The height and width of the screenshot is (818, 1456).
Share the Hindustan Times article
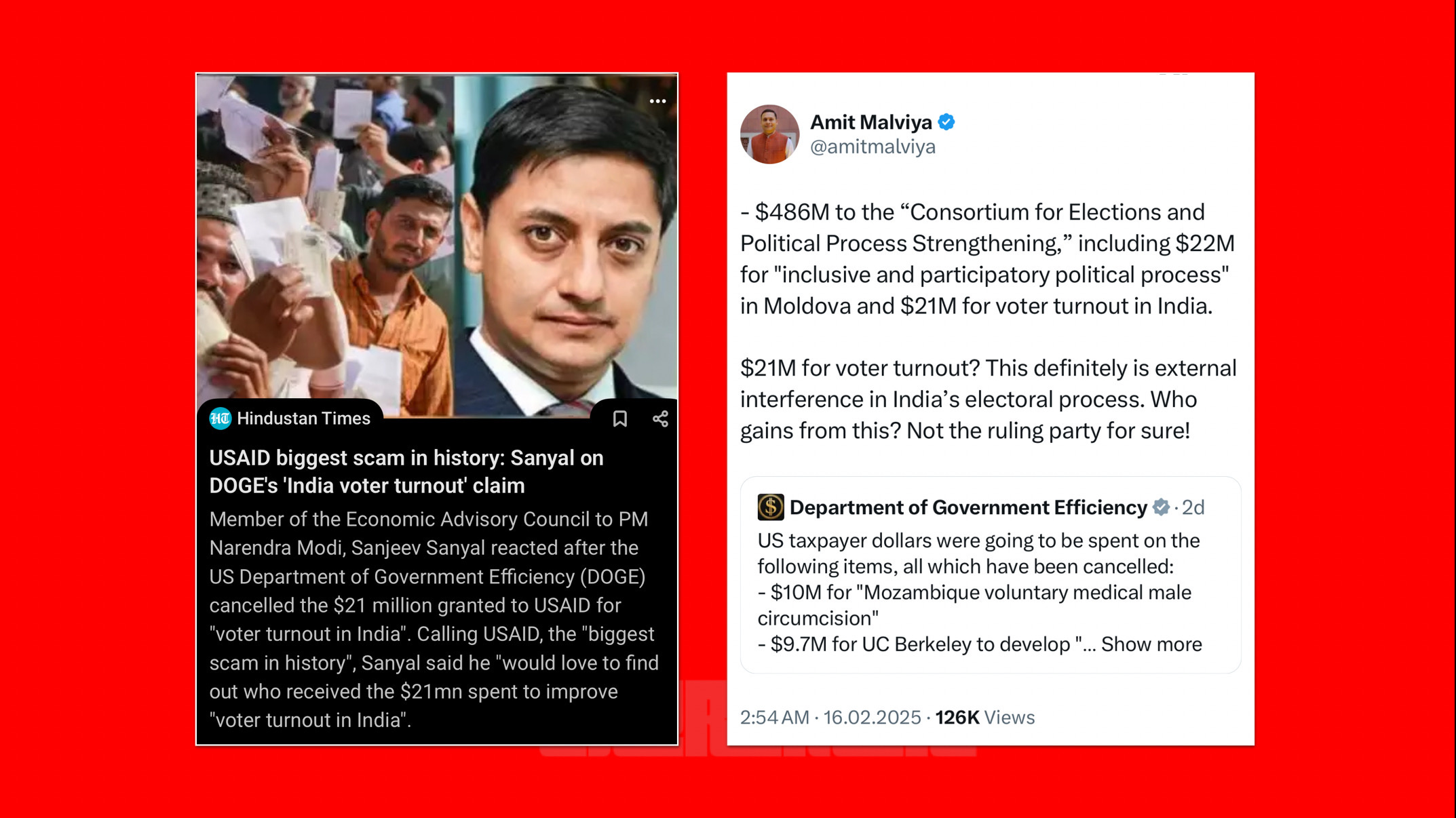[x=660, y=418]
